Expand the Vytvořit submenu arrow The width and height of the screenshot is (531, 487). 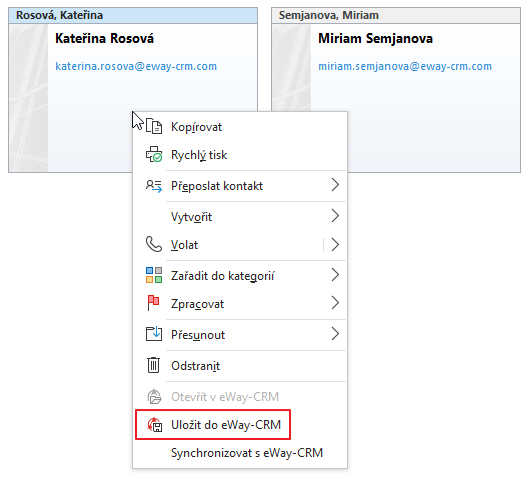click(x=335, y=216)
